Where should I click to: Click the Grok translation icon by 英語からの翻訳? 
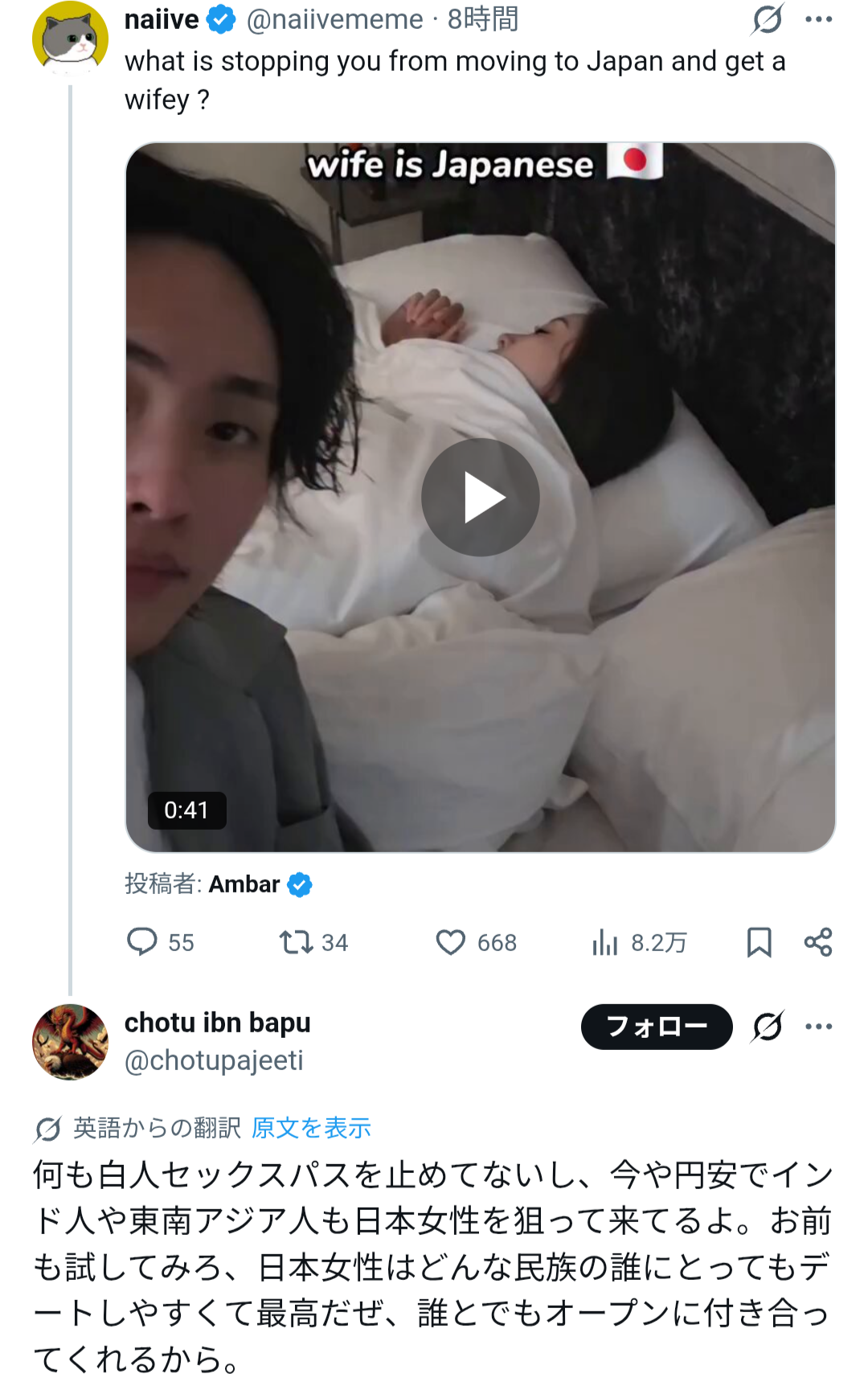[x=47, y=1129]
